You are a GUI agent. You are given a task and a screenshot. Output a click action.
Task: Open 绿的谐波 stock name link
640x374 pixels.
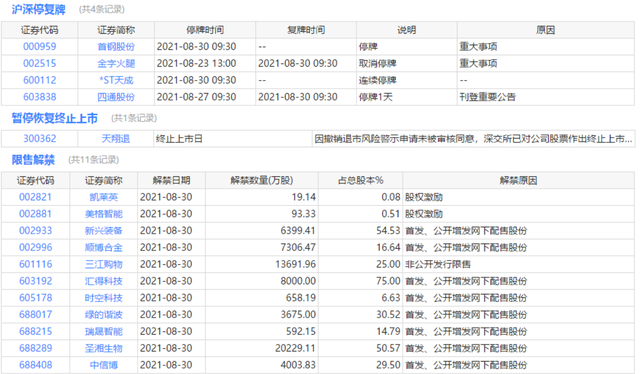(x=104, y=314)
